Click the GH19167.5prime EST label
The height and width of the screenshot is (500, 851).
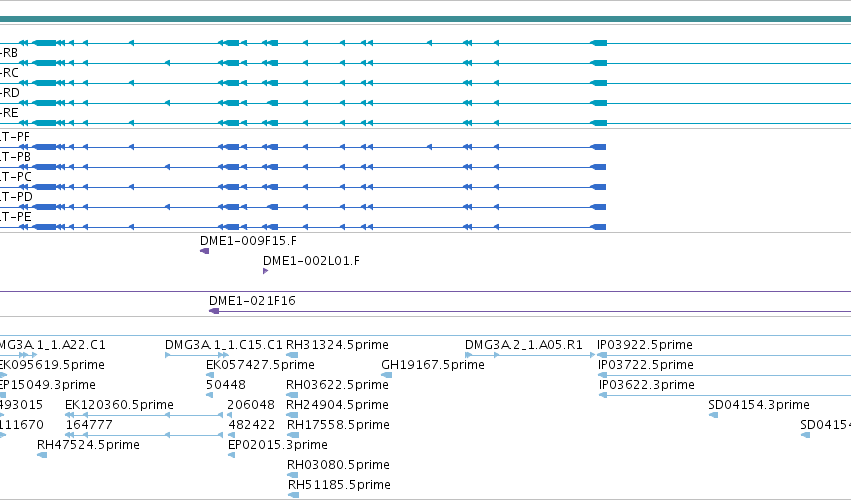click(x=433, y=365)
